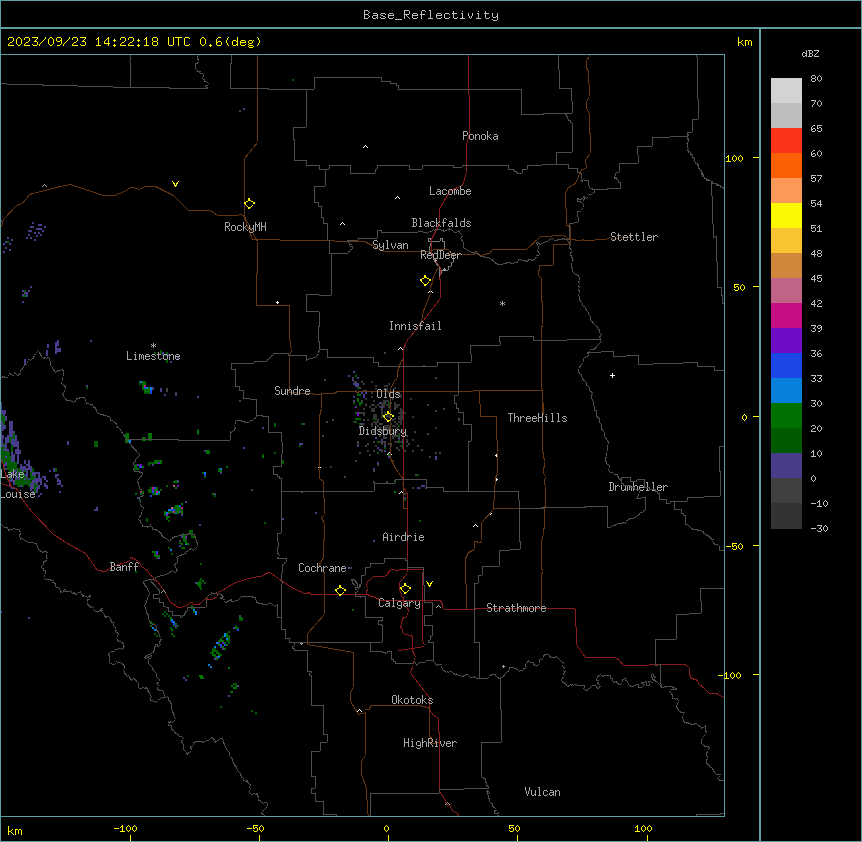Image resolution: width=862 pixels, height=842 pixels.
Task: Click the yellow diamond marker above RockyMH
Action: tap(250, 204)
